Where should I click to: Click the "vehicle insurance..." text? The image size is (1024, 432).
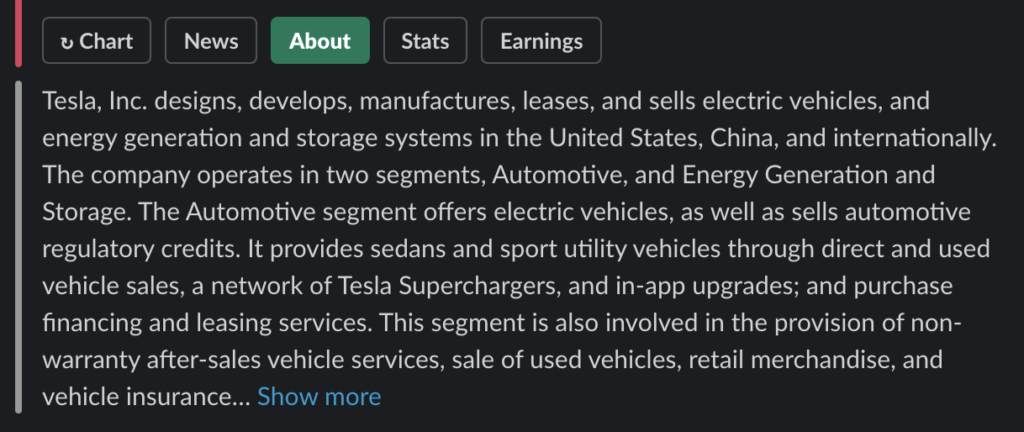[x=146, y=397]
